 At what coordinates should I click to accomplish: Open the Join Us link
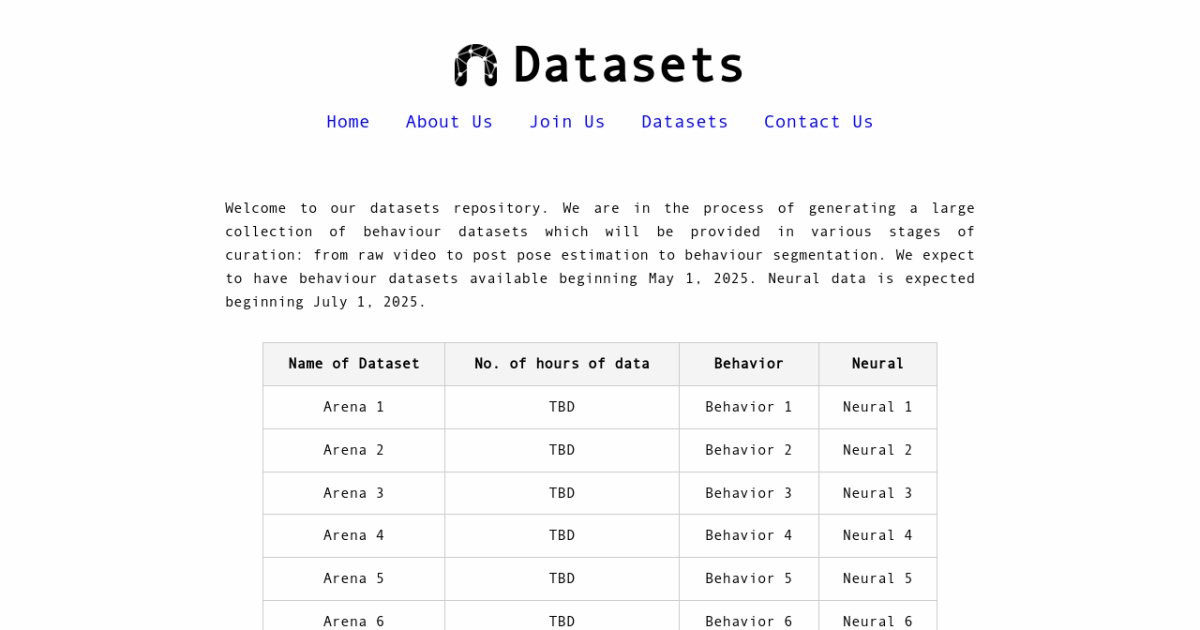tap(567, 122)
